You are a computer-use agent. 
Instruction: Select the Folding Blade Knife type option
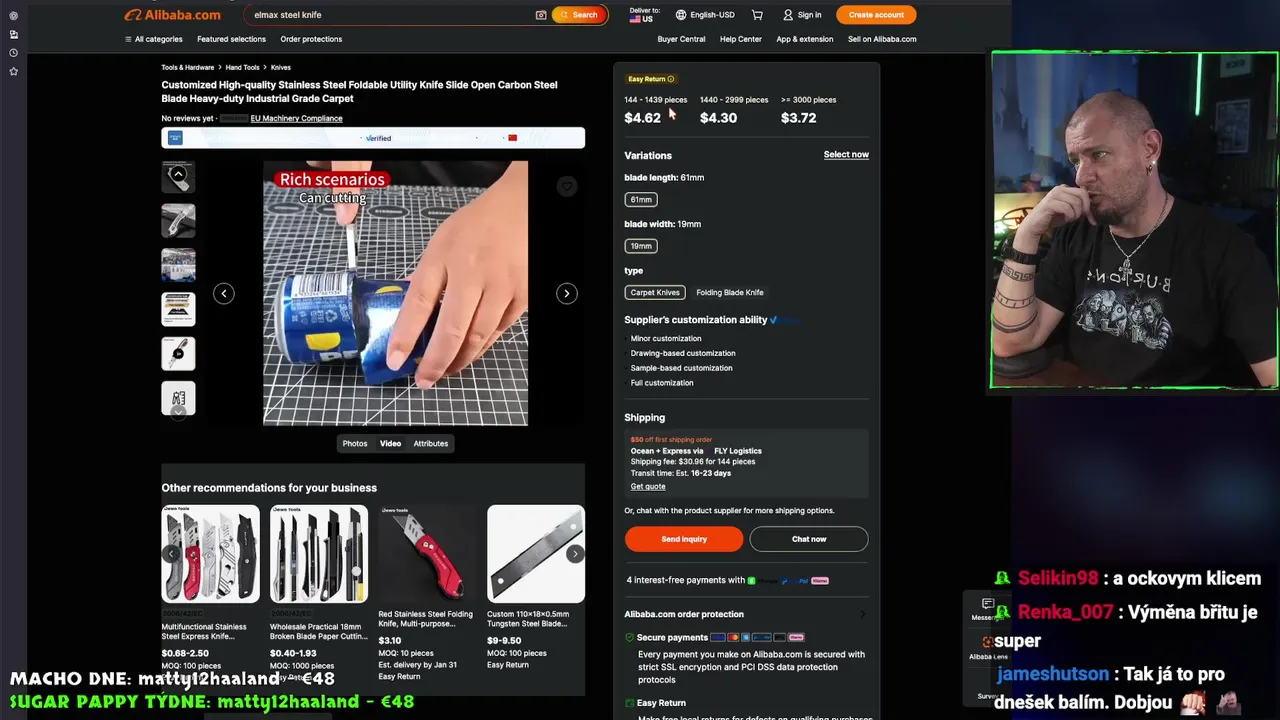click(x=730, y=293)
